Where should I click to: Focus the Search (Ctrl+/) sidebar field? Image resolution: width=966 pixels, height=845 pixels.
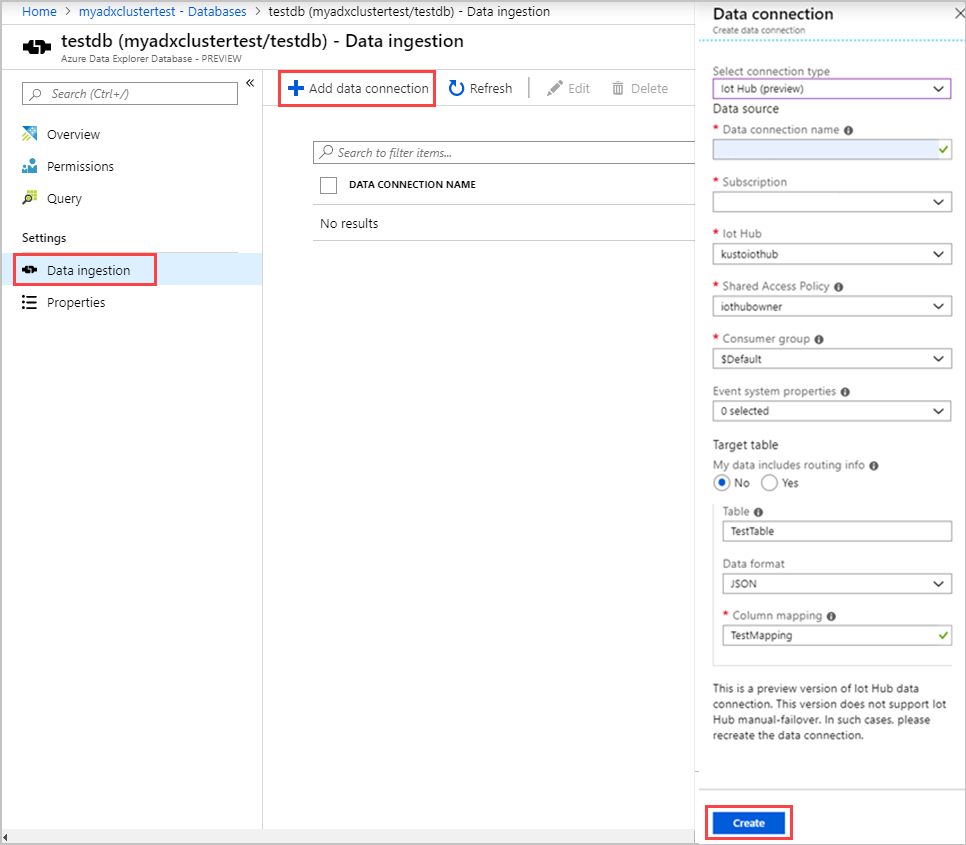[x=130, y=94]
